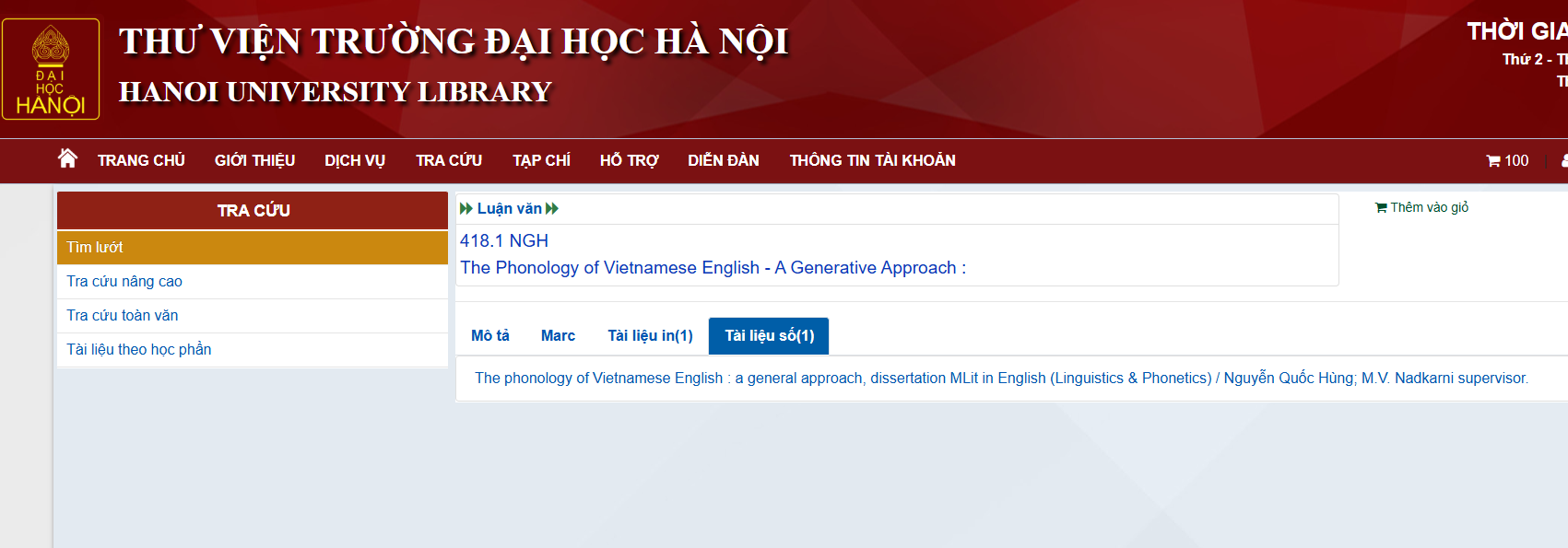Open Tài liệu theo học phần

click(x=139, y=349)
